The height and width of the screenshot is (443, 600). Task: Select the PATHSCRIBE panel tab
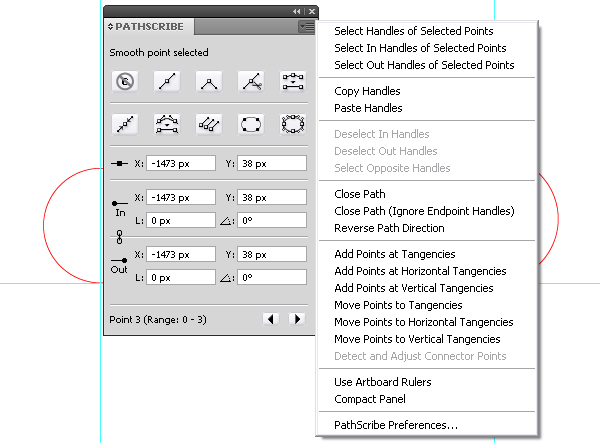[x=149, y=26]
